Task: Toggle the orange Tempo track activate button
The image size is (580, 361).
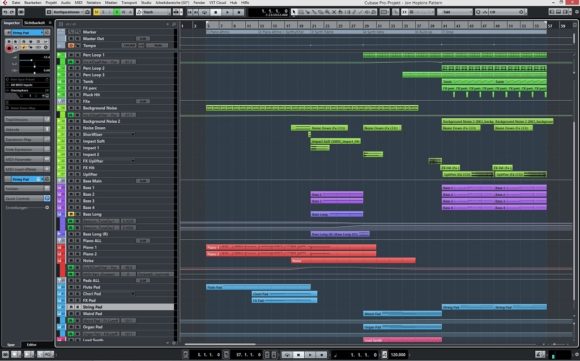Action: pos(71,45)
